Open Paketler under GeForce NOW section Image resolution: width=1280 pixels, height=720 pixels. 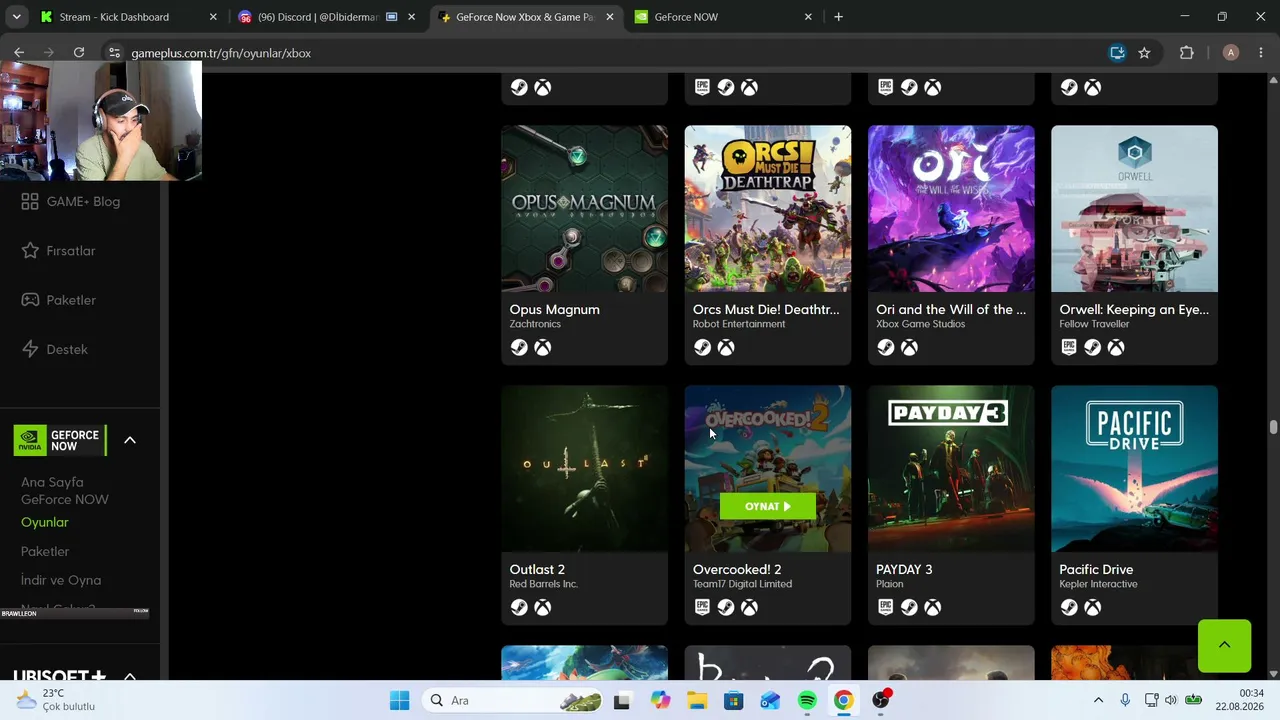pyautogui.click(x=45, y=551)
